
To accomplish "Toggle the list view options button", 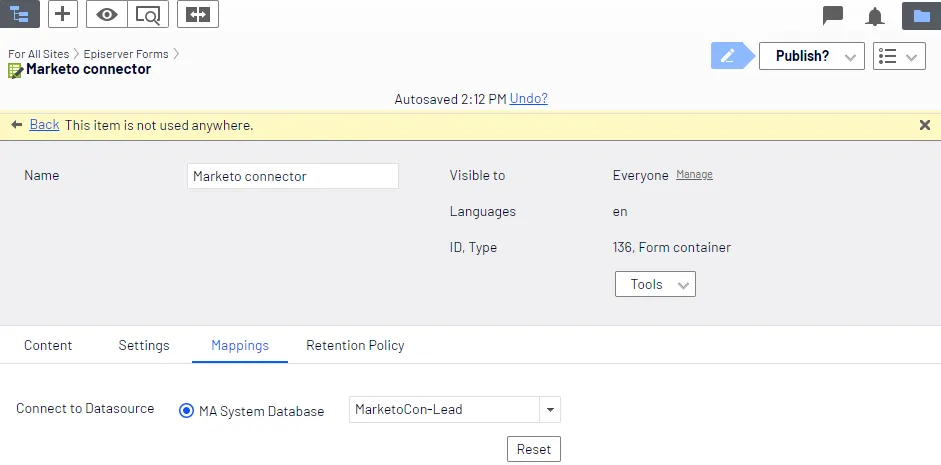I will pos(899,56).
